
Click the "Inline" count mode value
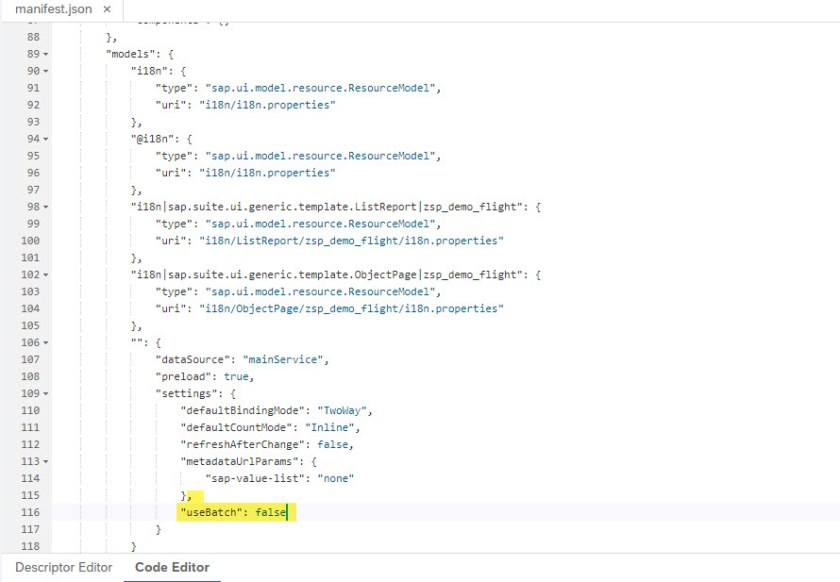329,428
